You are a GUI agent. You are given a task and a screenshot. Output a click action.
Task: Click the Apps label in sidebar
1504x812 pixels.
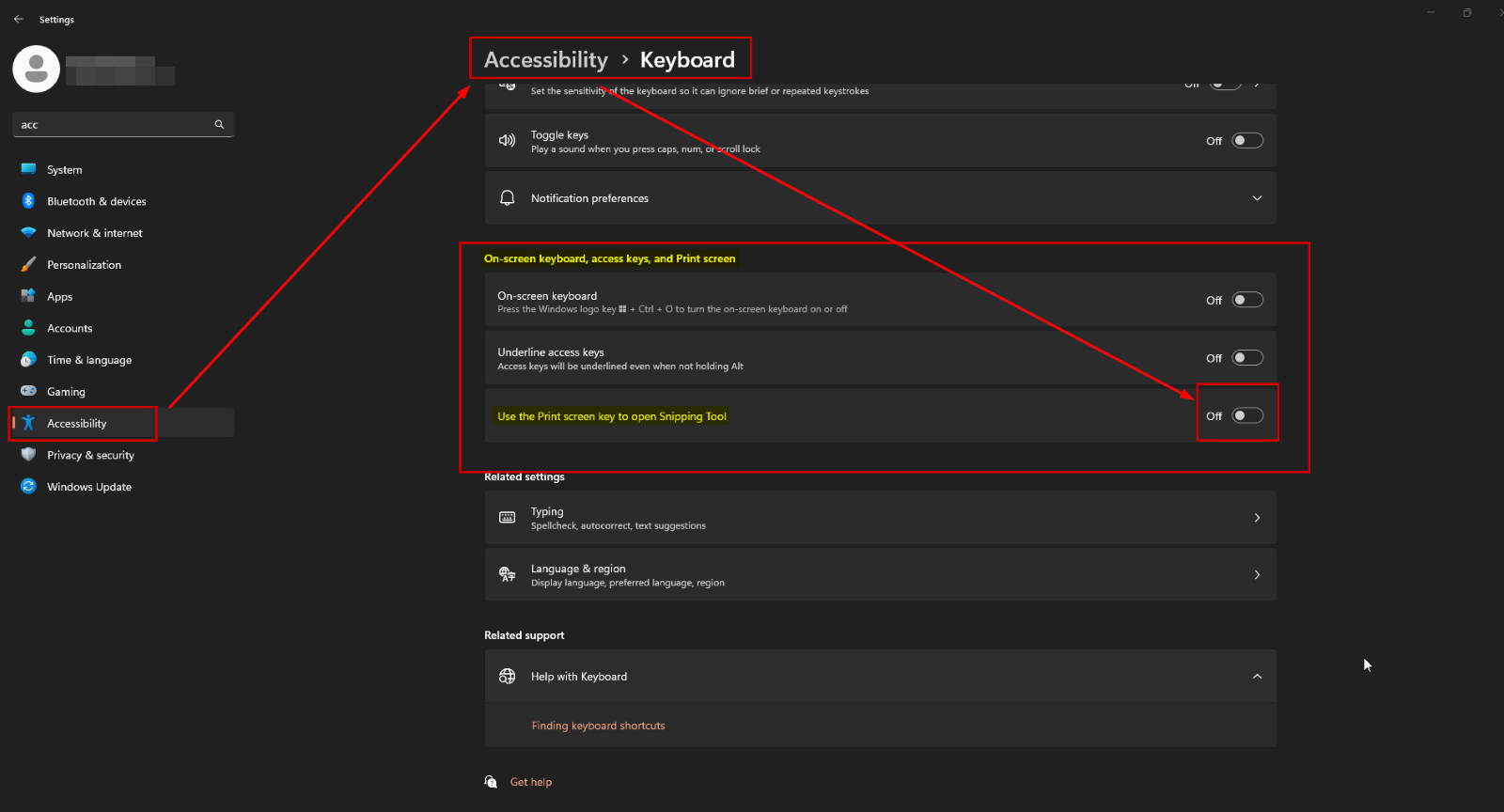60,297
